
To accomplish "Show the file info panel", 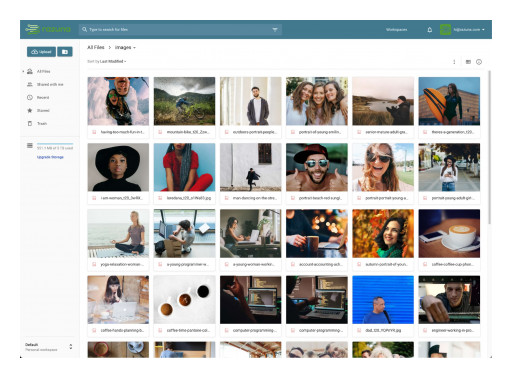I will coord(479,62).
